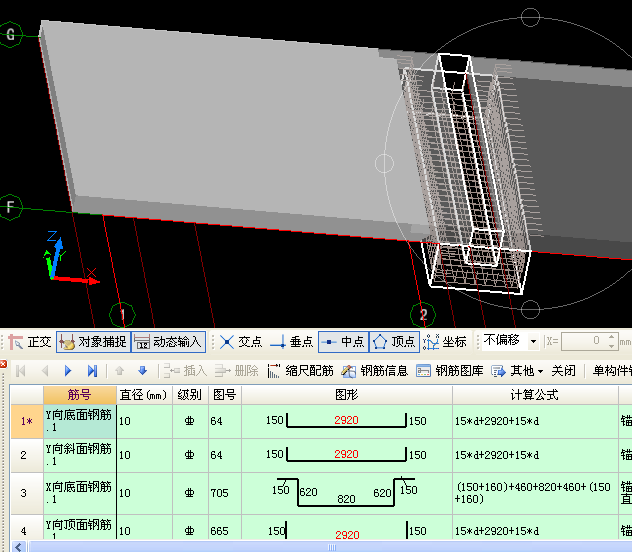Click XYZ coordinate axis gizmo
This screenshot has height=552, width=632.
pos(71,258)
